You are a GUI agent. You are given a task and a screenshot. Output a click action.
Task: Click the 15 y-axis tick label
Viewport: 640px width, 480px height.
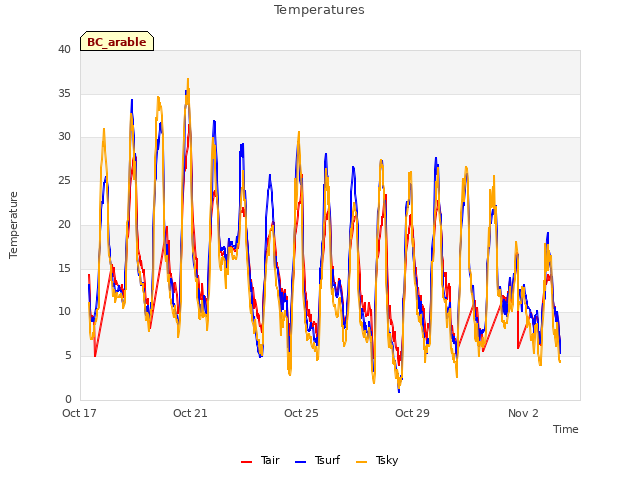(64, 268)
